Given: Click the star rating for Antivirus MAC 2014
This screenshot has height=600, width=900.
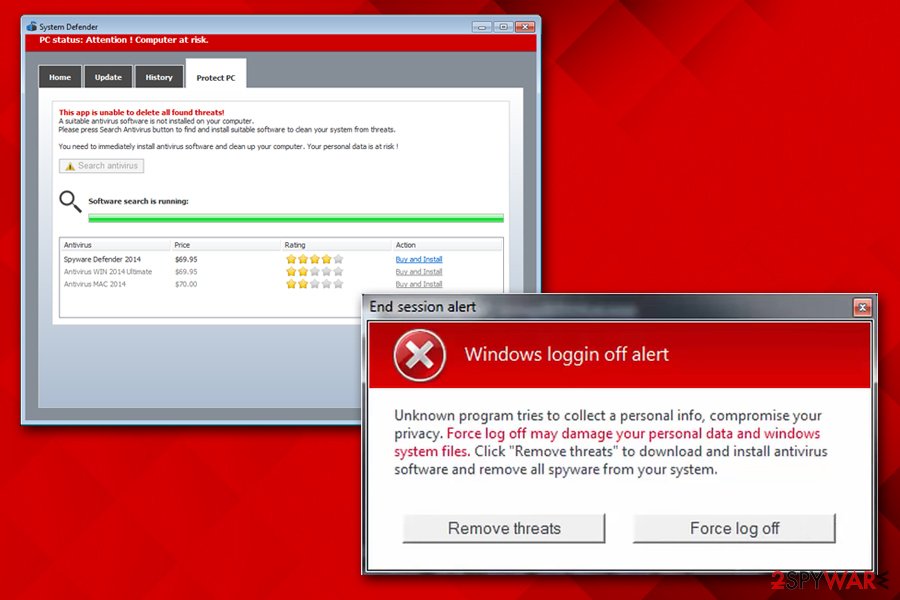Looking at the screenshot, I should 315,284.
